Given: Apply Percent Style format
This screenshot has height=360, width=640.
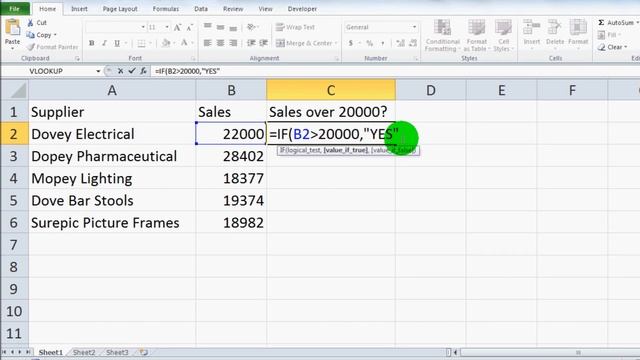Looking at the screenshot, I should click(x=369, y=43).
